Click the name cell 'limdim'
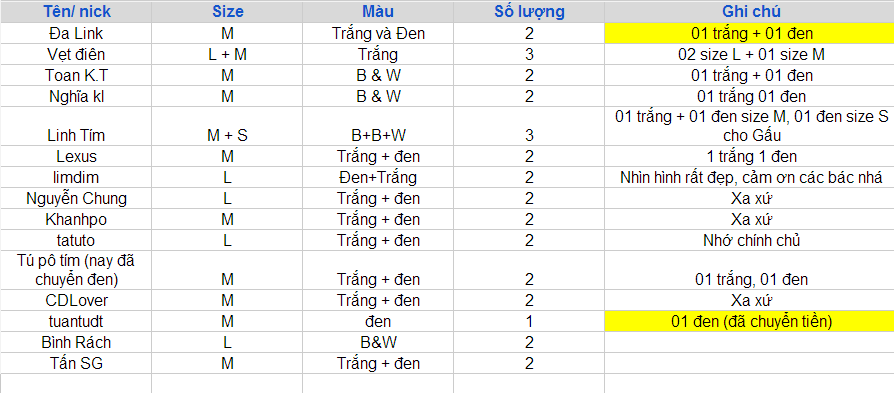This screenshot has height=393, width=894. tap(76, 177)
